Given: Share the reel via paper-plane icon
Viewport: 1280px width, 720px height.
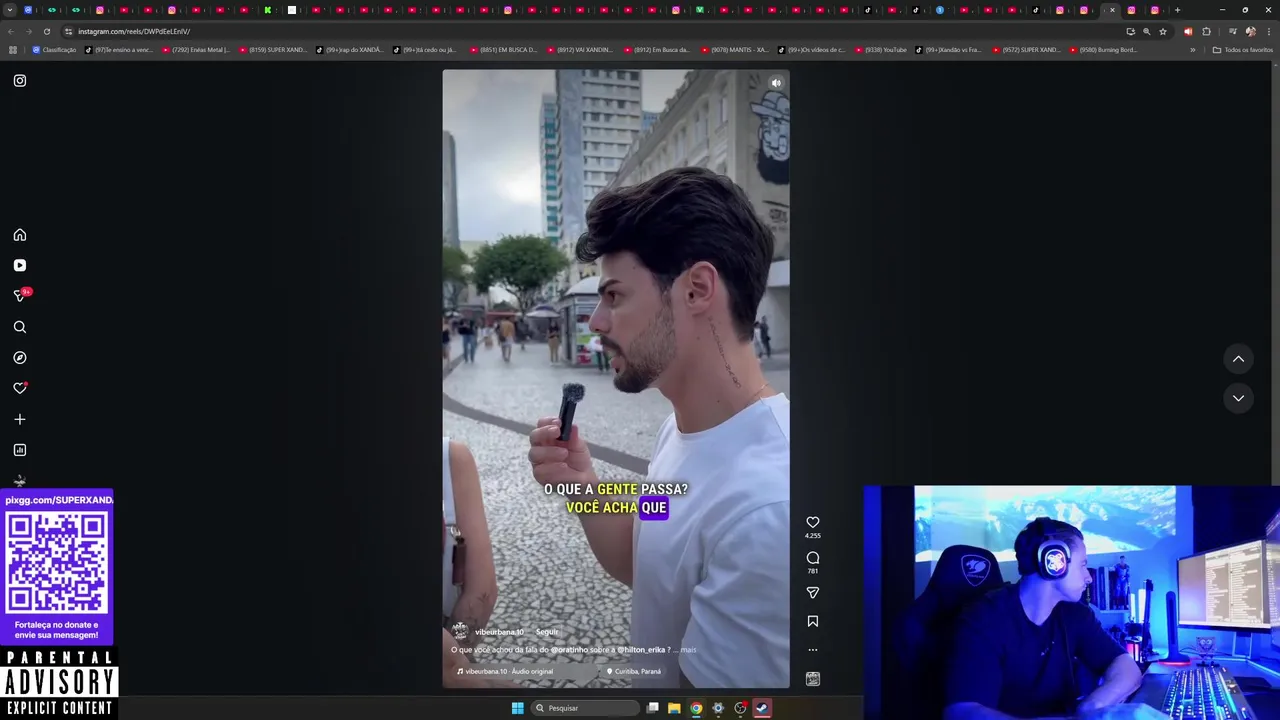Looking at the screenshot, I should (813, 593).
